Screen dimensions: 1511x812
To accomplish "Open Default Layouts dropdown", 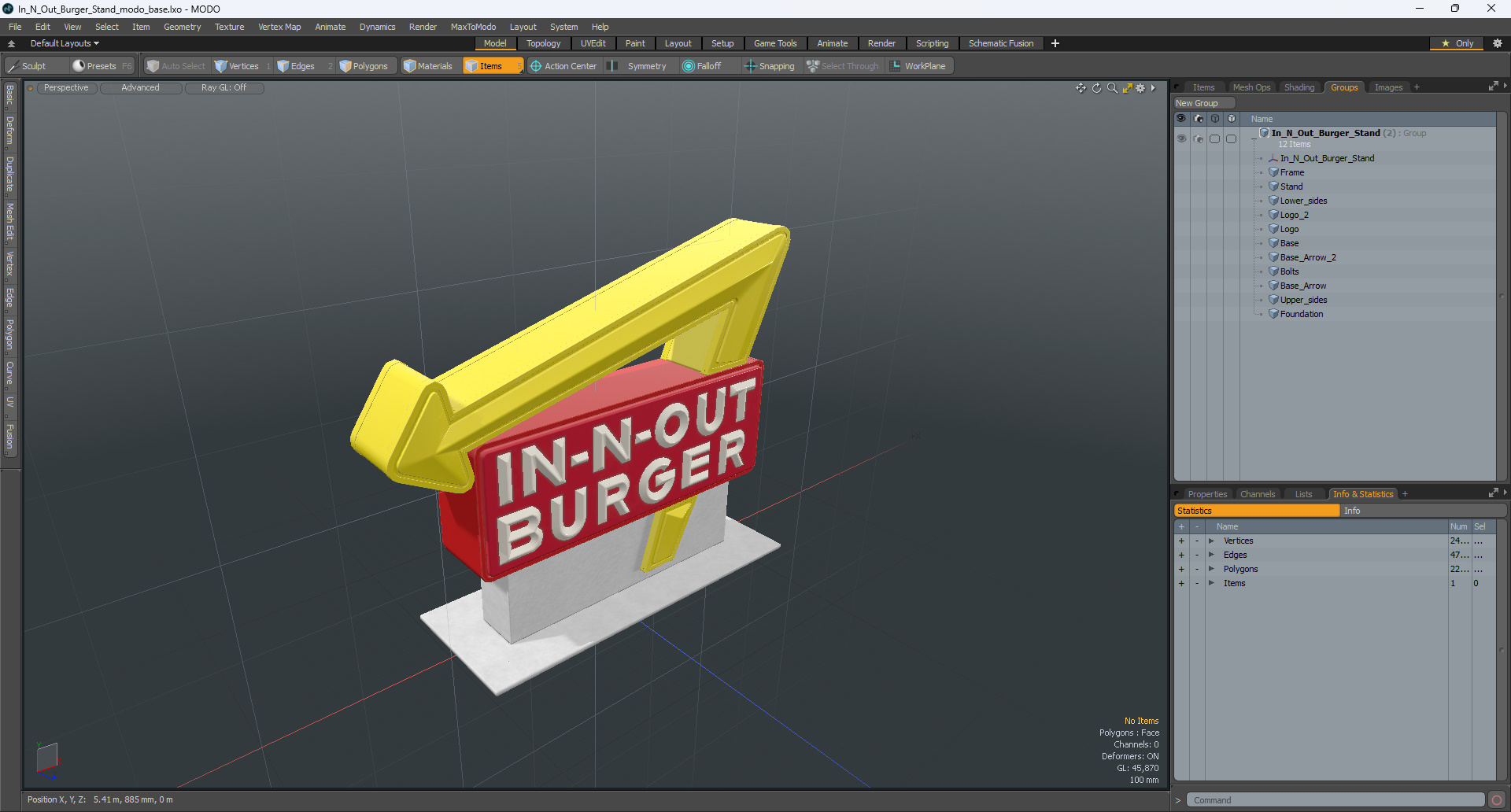I will pyautogui.click(x=65, y=43).
